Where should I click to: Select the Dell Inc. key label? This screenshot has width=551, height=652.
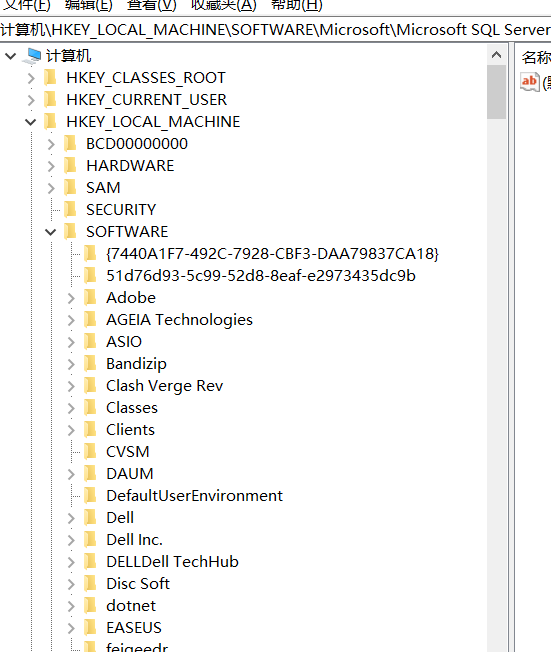(x=134, y=540)
